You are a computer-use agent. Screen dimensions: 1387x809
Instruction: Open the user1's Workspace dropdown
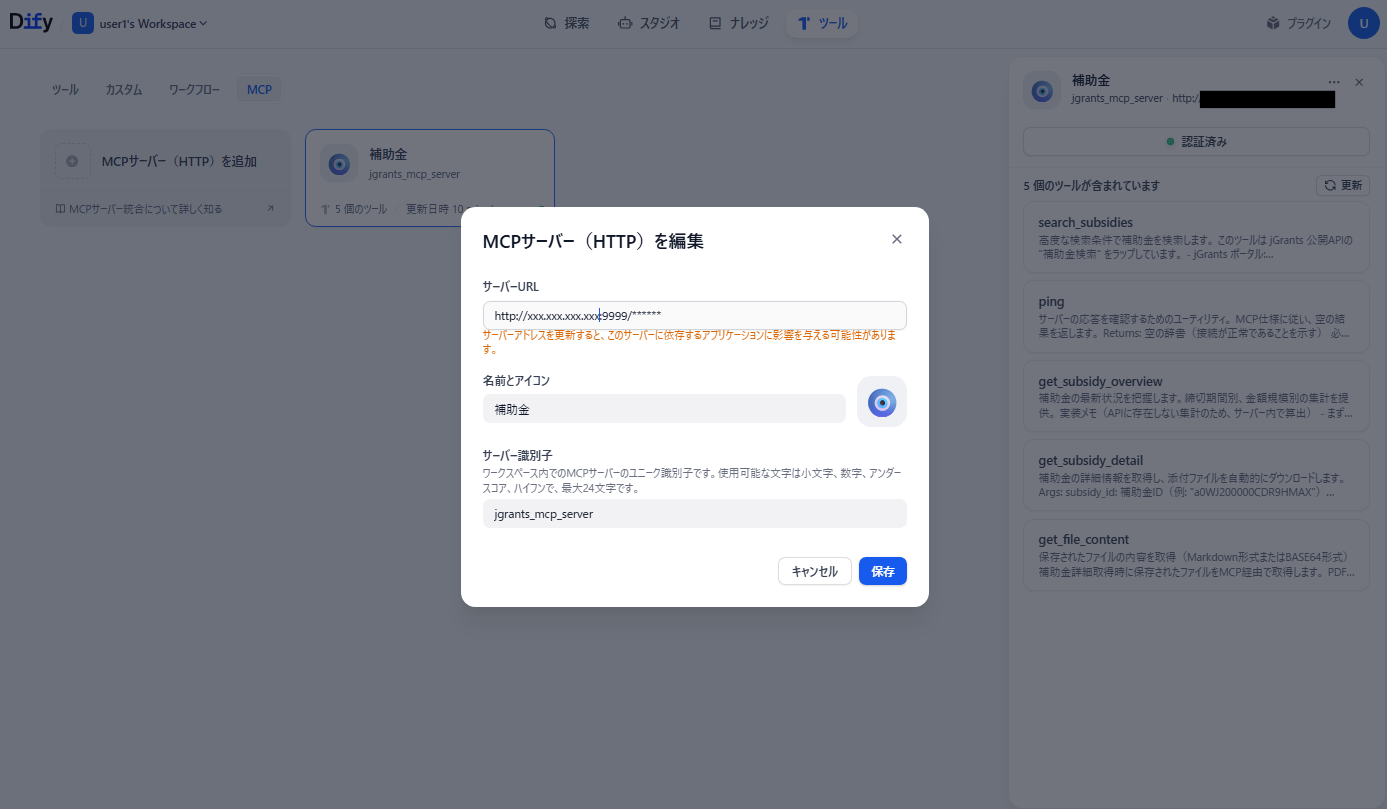140,24
